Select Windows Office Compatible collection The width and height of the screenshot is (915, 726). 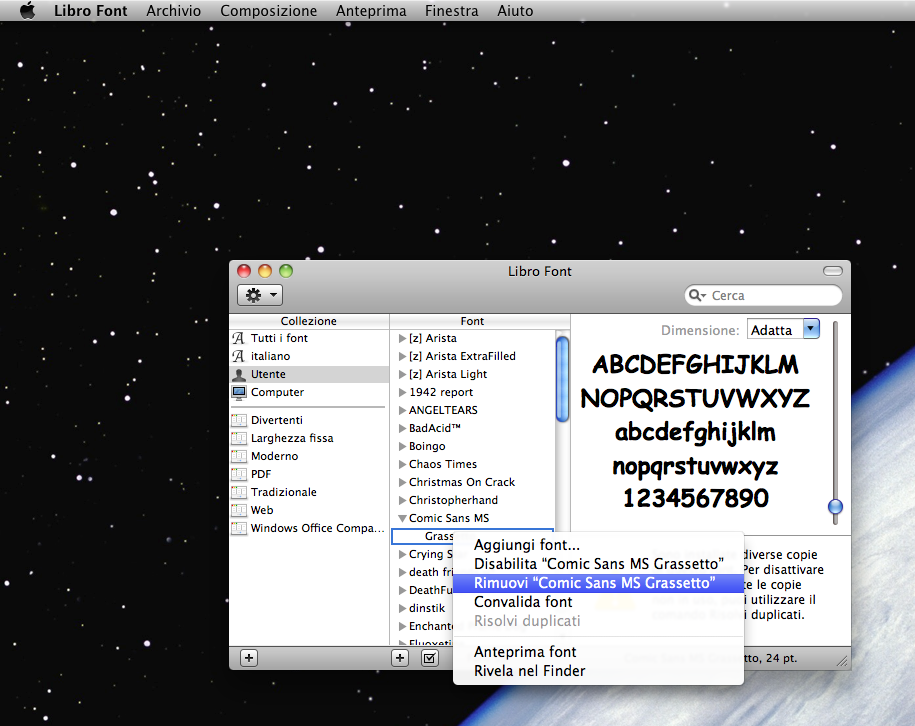pos(309,528)
